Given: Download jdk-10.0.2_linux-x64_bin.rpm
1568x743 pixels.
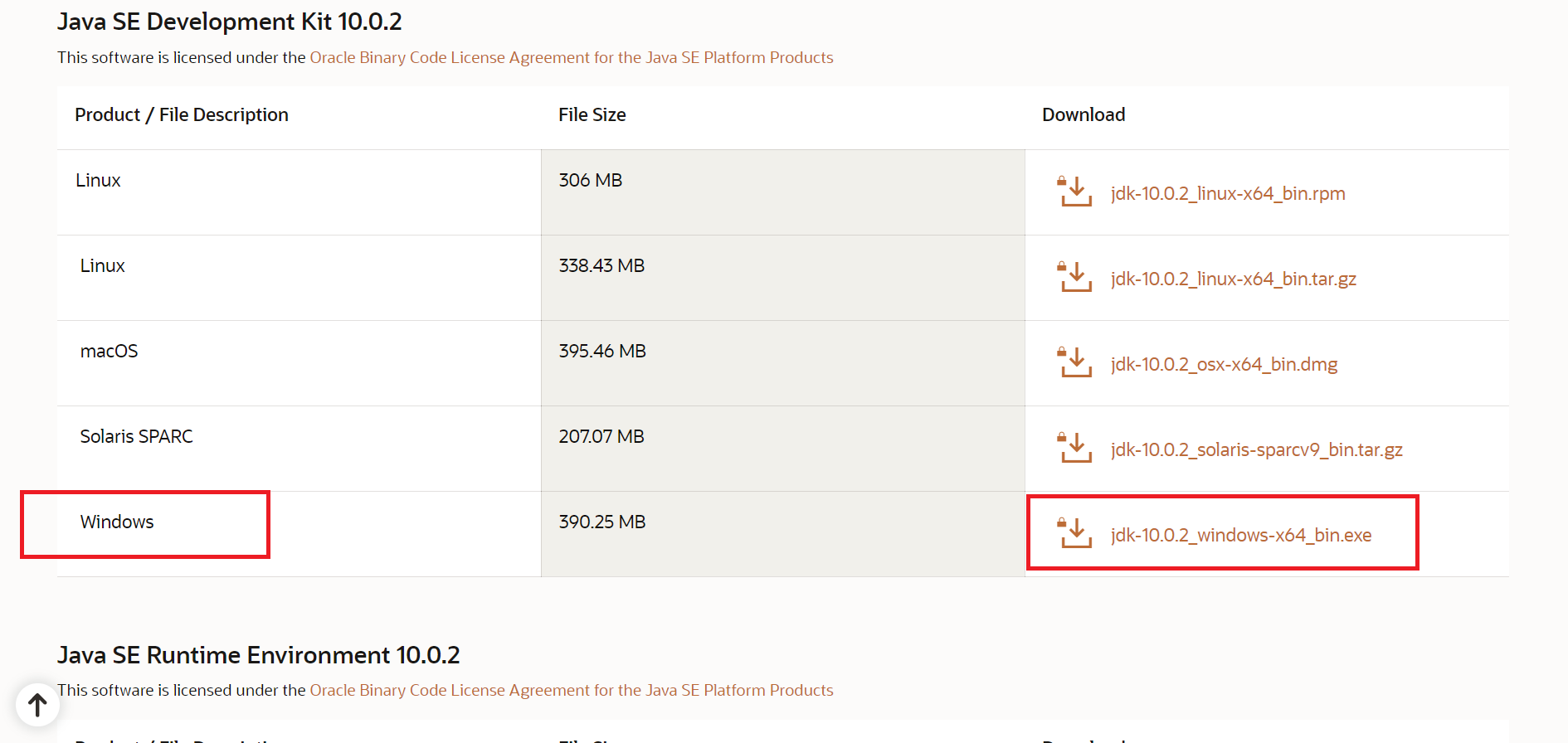Looking at the screenshot, I should (x=1228, y=193).
